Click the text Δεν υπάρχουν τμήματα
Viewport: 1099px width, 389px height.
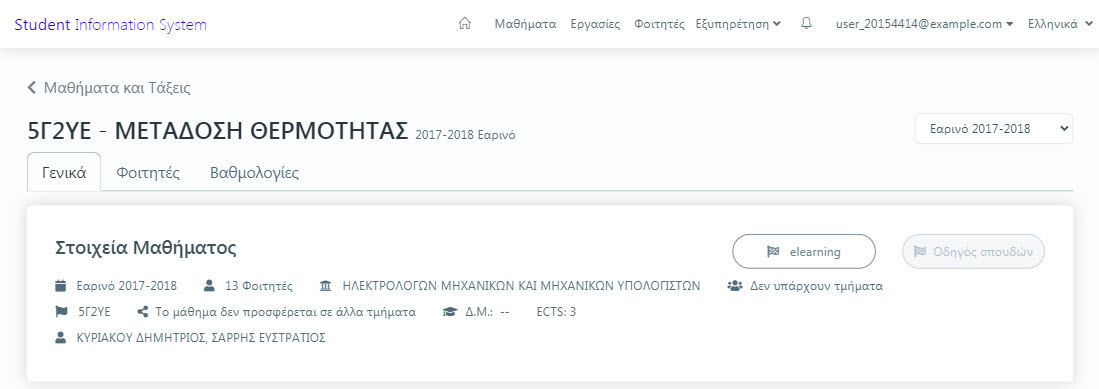pyautogui.click(x=817, y=286)
